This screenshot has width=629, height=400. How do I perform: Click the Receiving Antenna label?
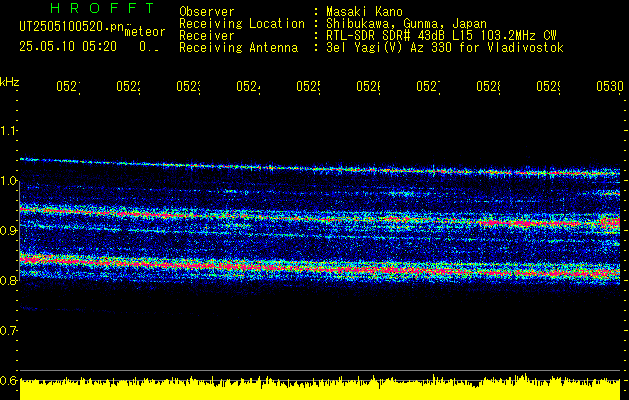238,48
